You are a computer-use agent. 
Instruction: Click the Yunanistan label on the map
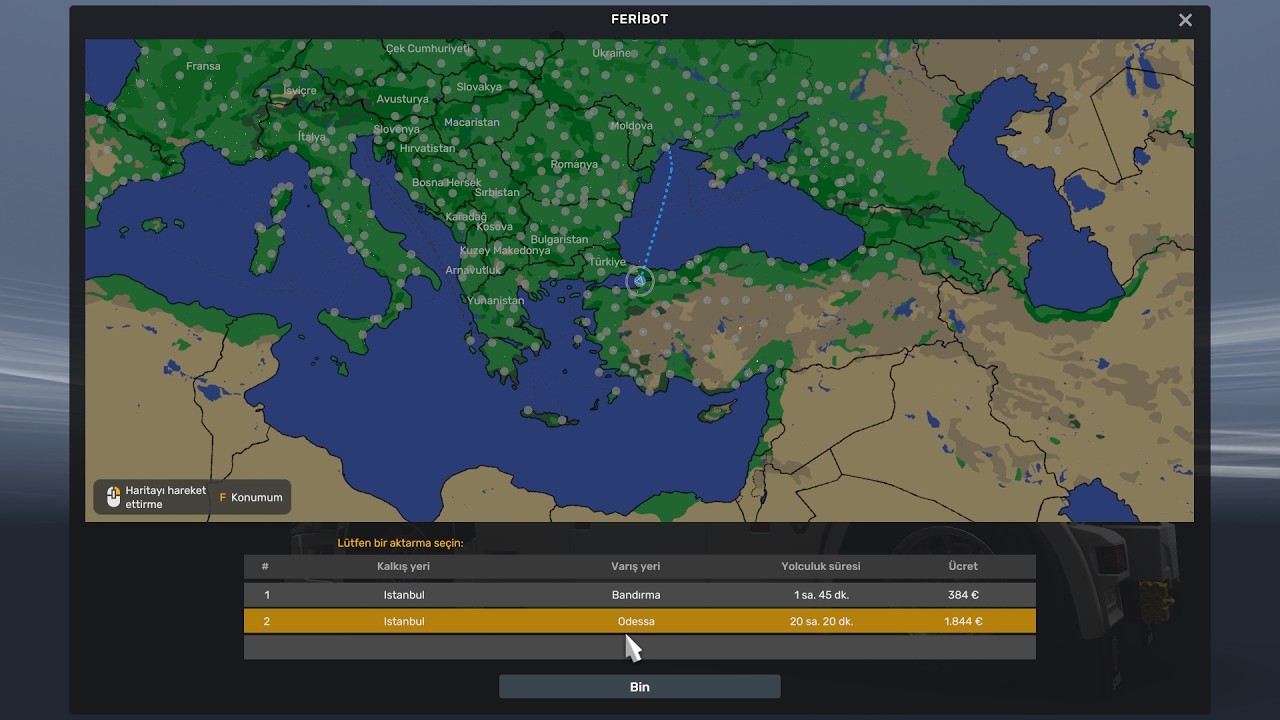495,300
